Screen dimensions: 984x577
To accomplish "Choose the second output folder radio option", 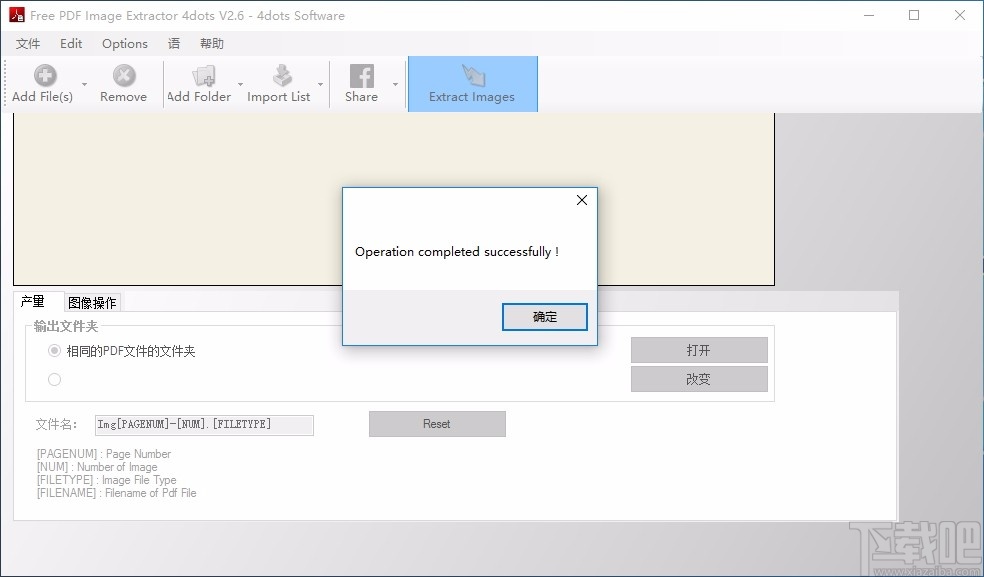I will (55, 379).
